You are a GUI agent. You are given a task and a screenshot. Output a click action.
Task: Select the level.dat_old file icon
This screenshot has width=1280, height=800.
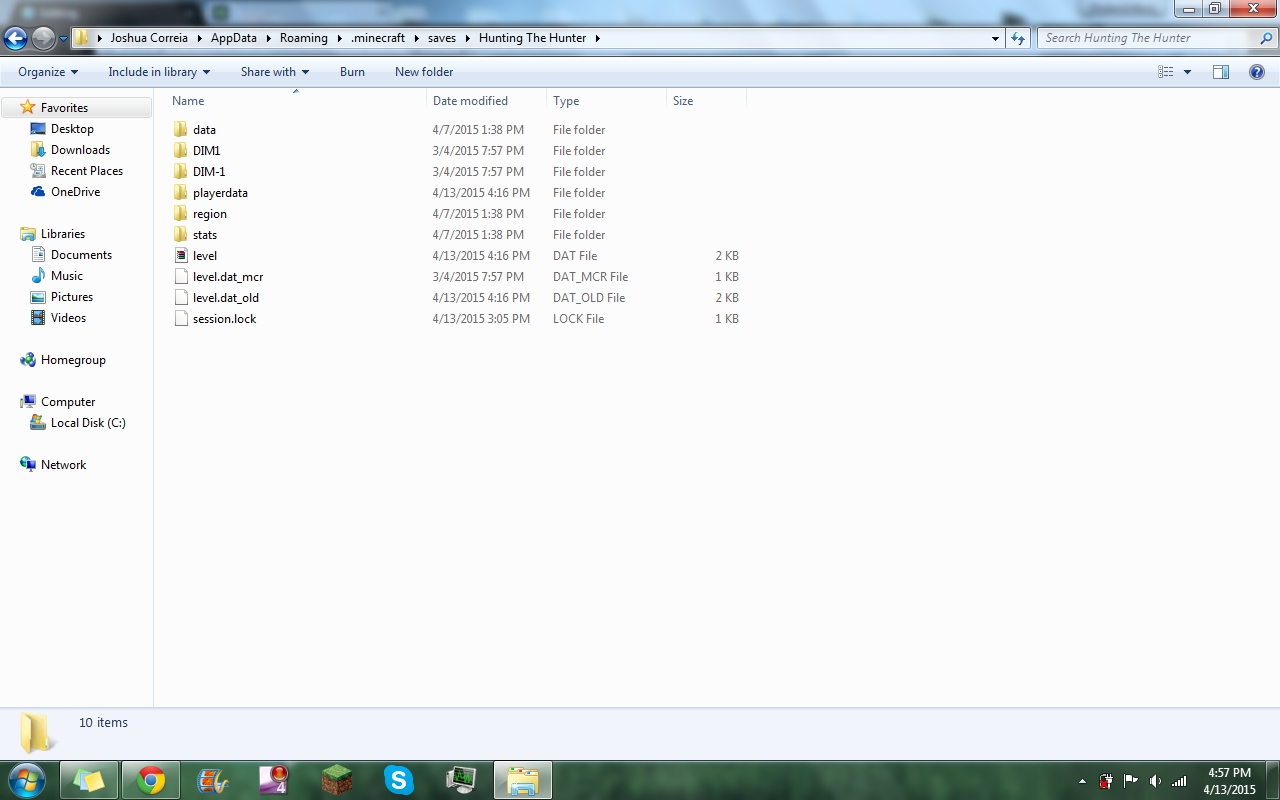181,298
